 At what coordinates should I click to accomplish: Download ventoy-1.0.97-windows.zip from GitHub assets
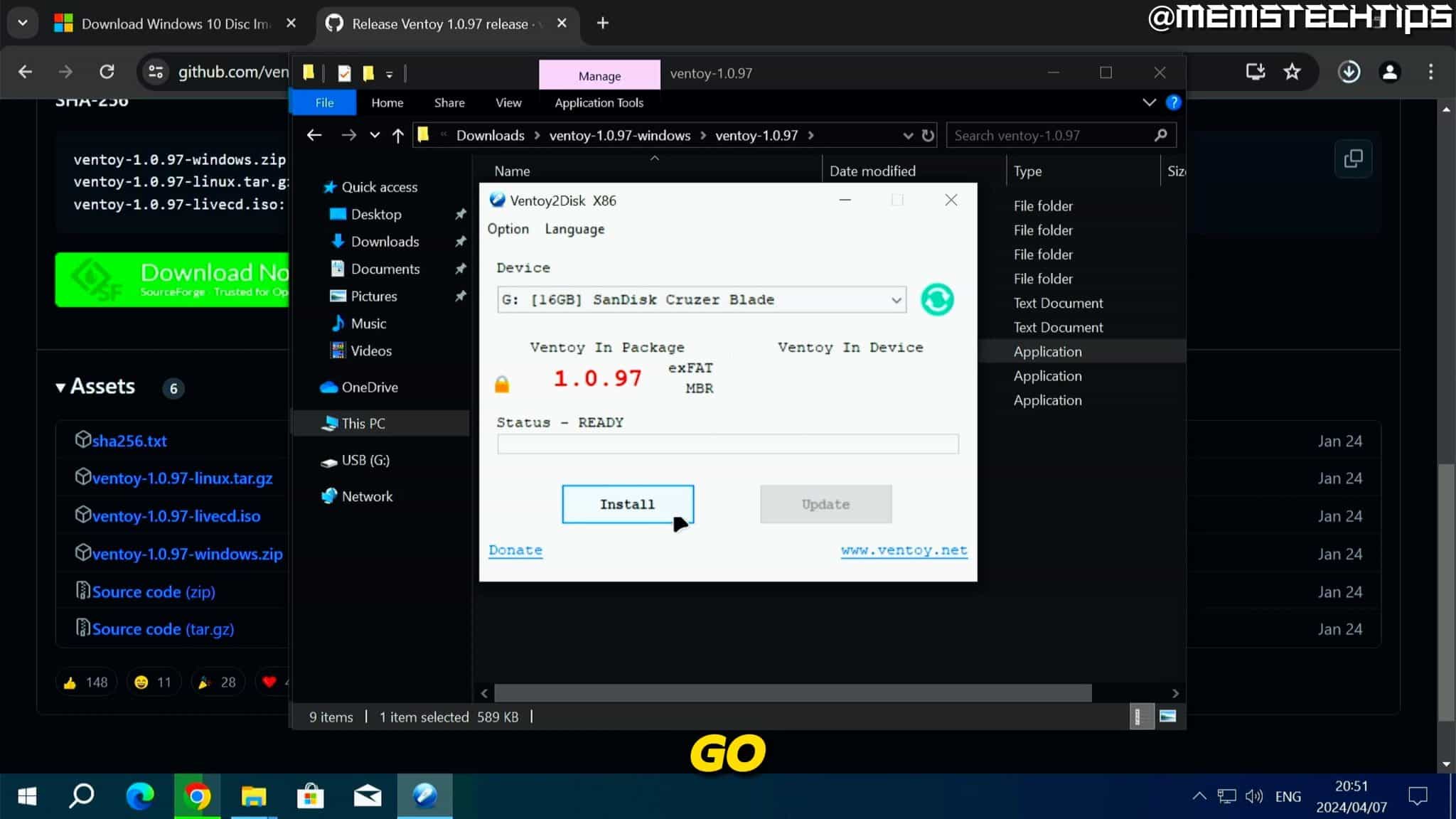[188, 553]
